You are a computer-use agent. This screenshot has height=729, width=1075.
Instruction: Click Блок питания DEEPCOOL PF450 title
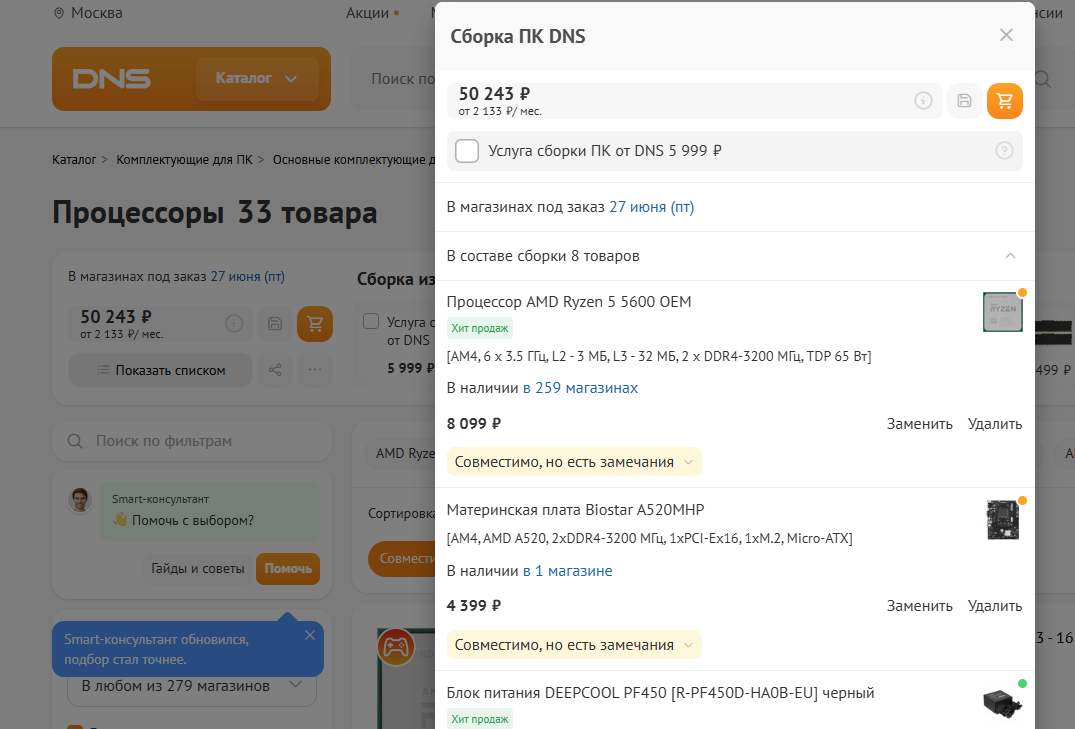[x=660, y=693]
